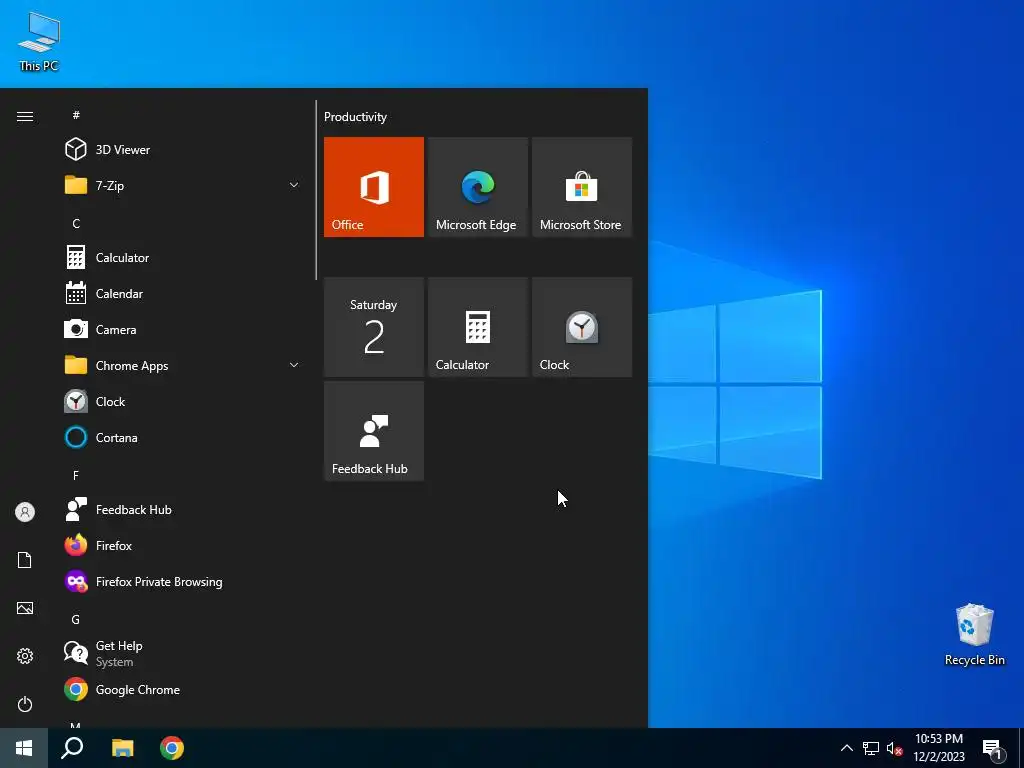Open Feedback Hub in the app list
This screenshot has width=1024, height=768.
pos(182,509)
